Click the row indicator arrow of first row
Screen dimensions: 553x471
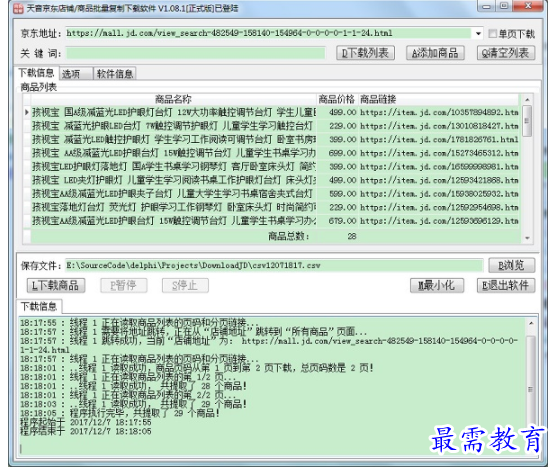click(x=27, y=113)
